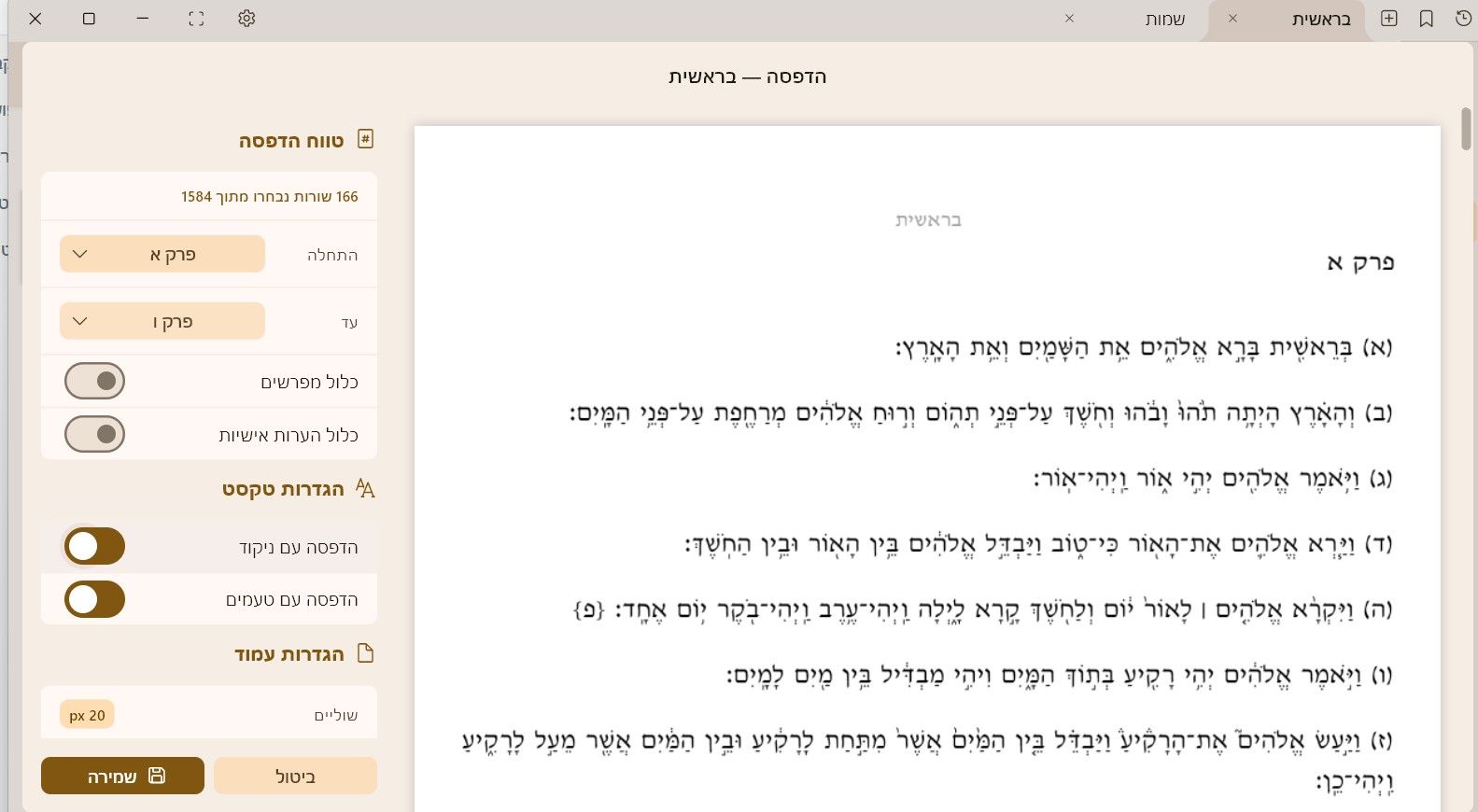Click the hash icon beside טווח הדפסה
1478x812 pixels.
point(365,139)
